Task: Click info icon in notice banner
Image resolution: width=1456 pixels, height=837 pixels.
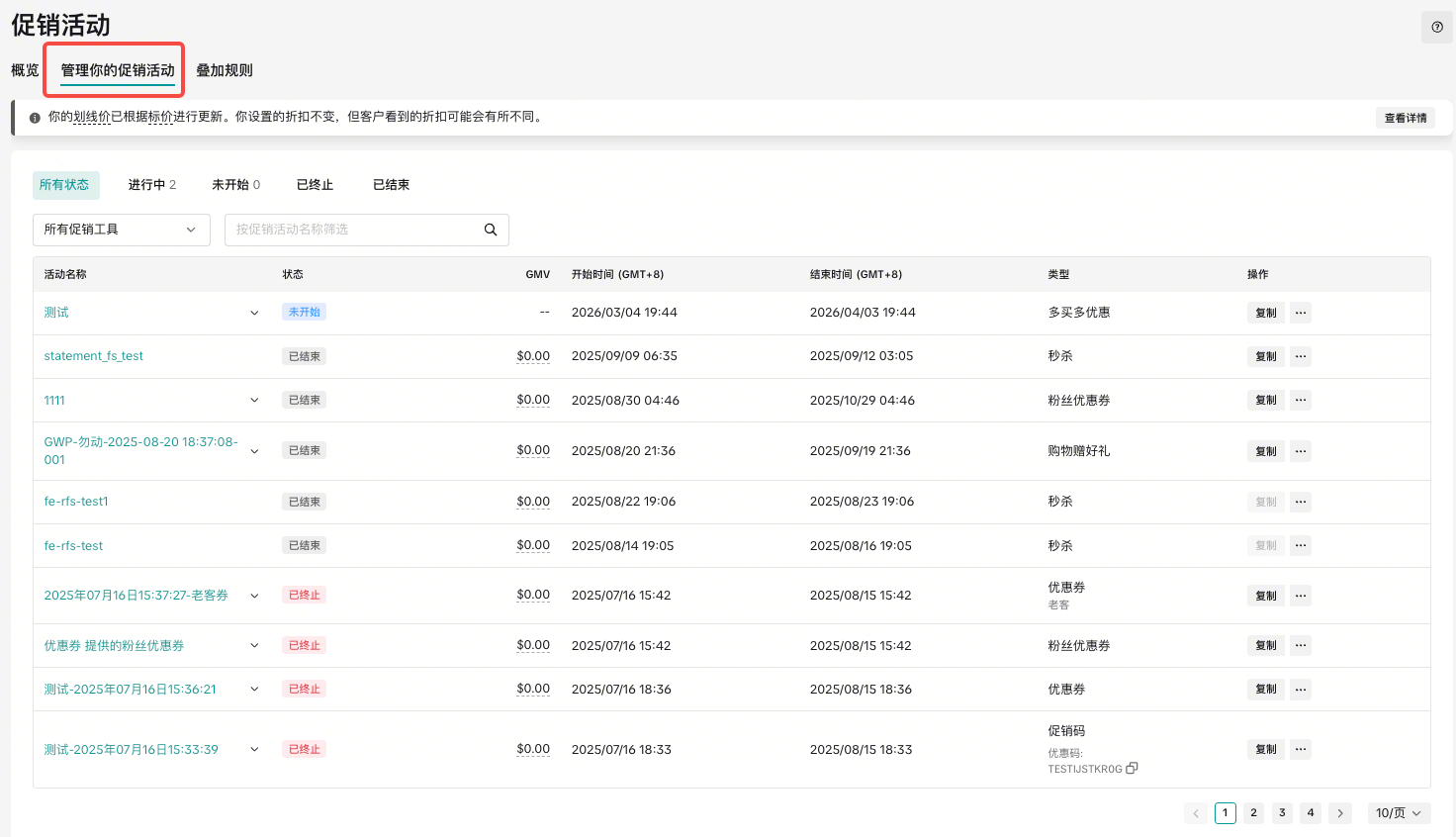Action: tap(35, 118)
